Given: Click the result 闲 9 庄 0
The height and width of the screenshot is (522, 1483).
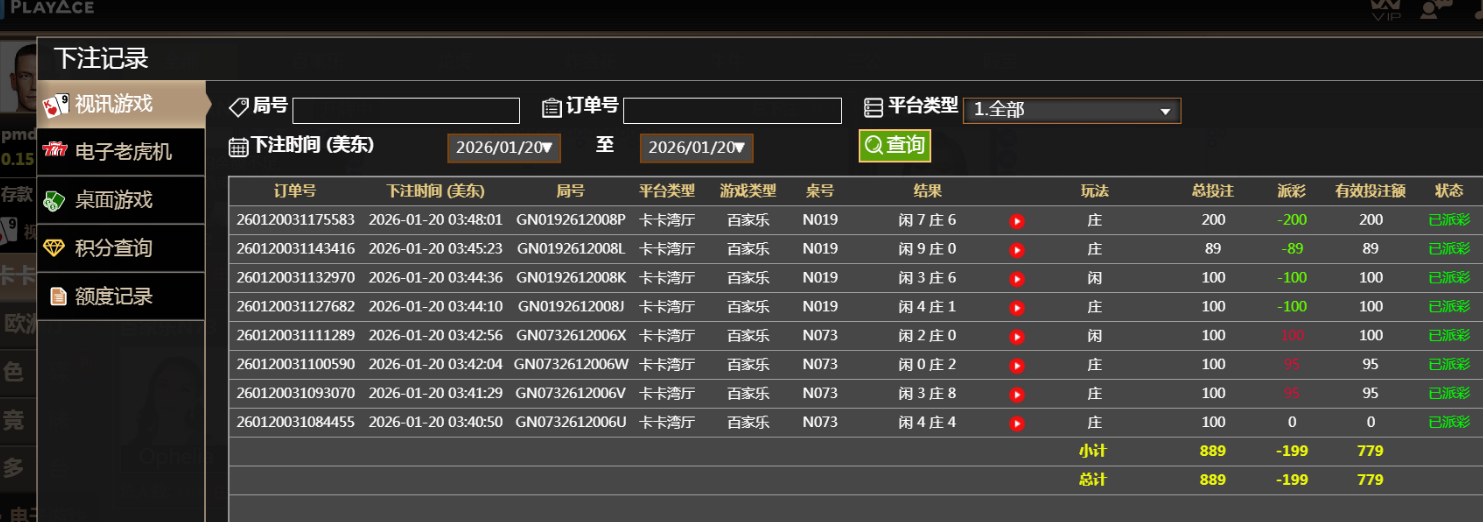Looking at the screenshot, I should [927, 249].
